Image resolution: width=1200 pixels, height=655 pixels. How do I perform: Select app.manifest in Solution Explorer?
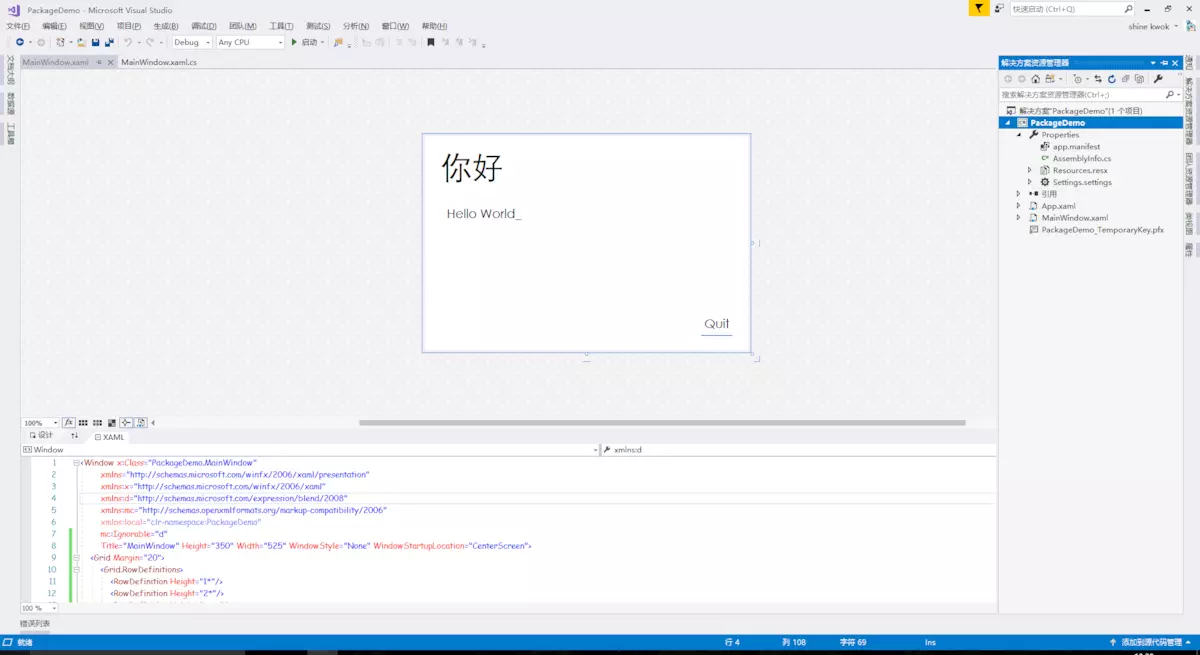1076,147
